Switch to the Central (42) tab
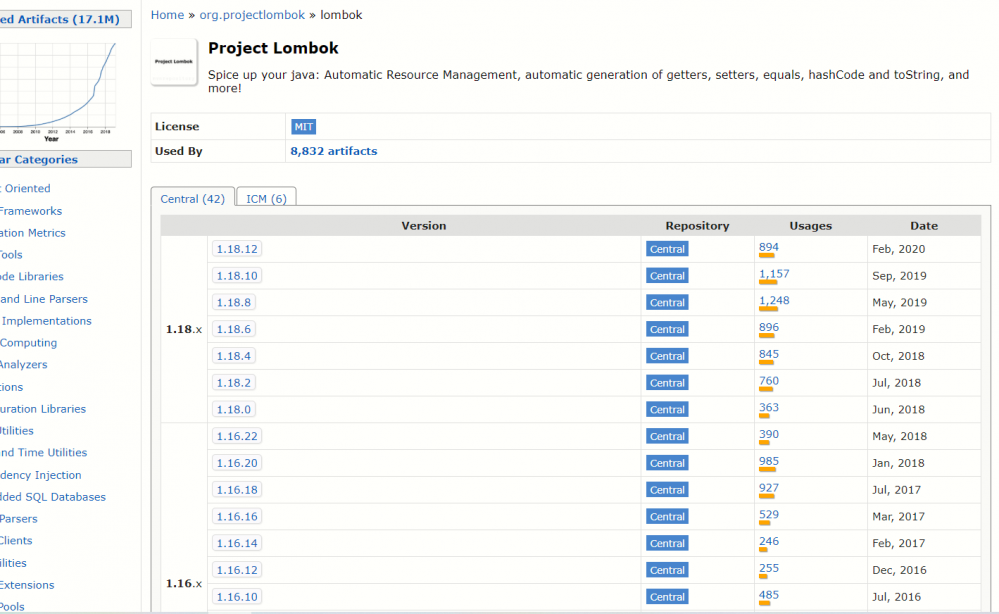 (x=192, y=199)
